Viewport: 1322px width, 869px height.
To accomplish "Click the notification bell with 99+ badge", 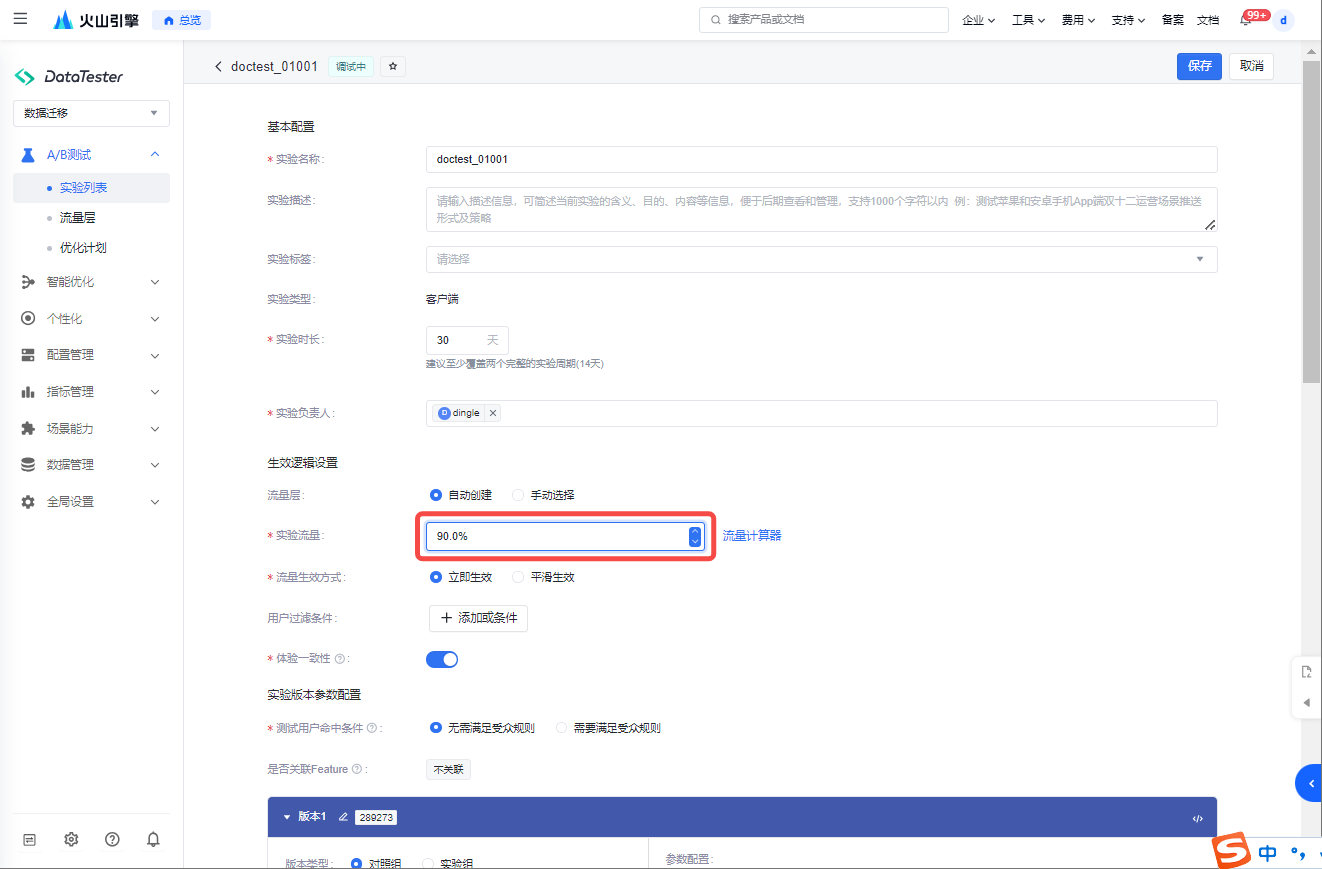I will point(1247,20).
